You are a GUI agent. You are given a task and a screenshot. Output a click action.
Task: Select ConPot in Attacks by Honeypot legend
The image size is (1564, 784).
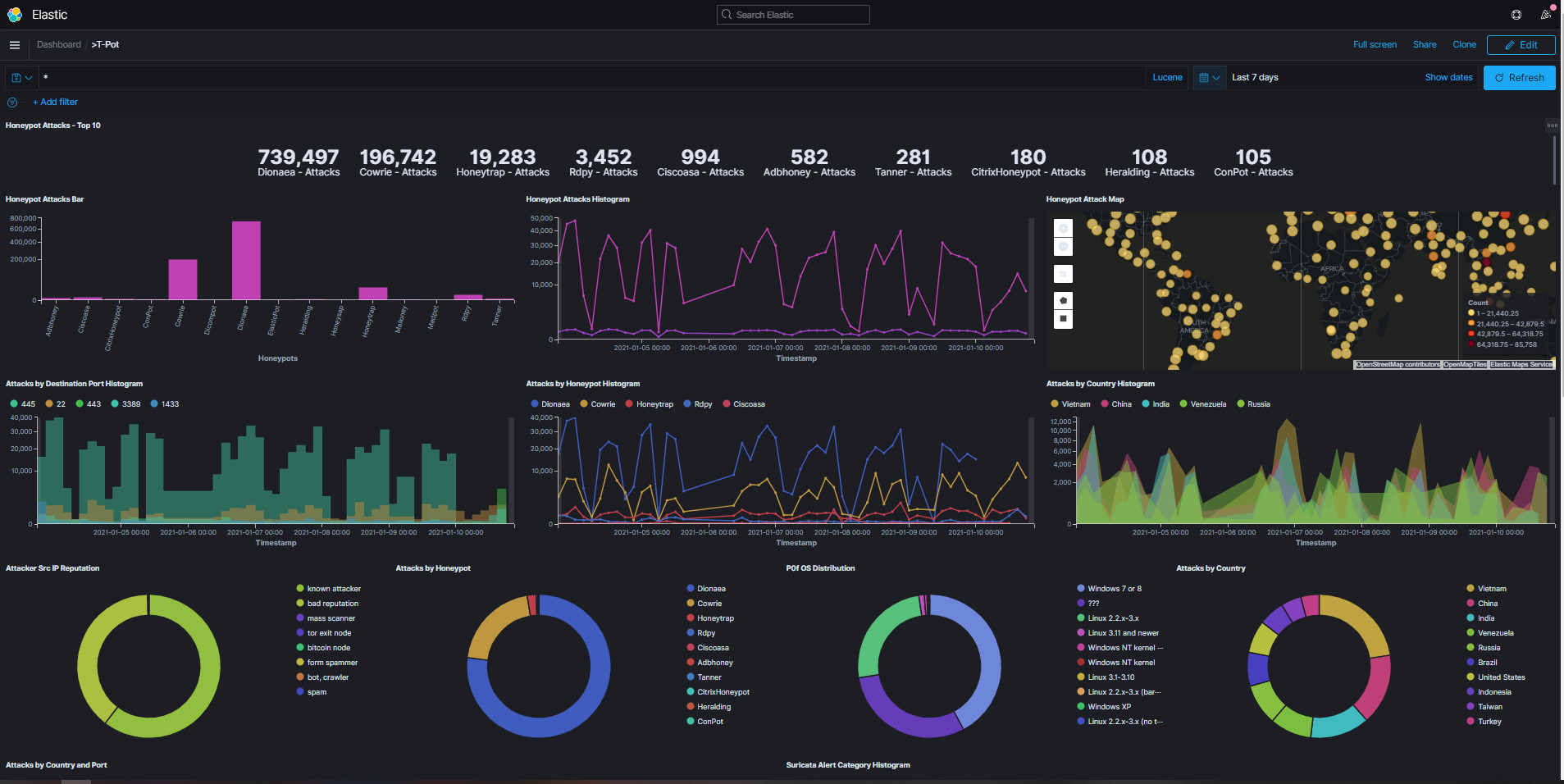704,722
